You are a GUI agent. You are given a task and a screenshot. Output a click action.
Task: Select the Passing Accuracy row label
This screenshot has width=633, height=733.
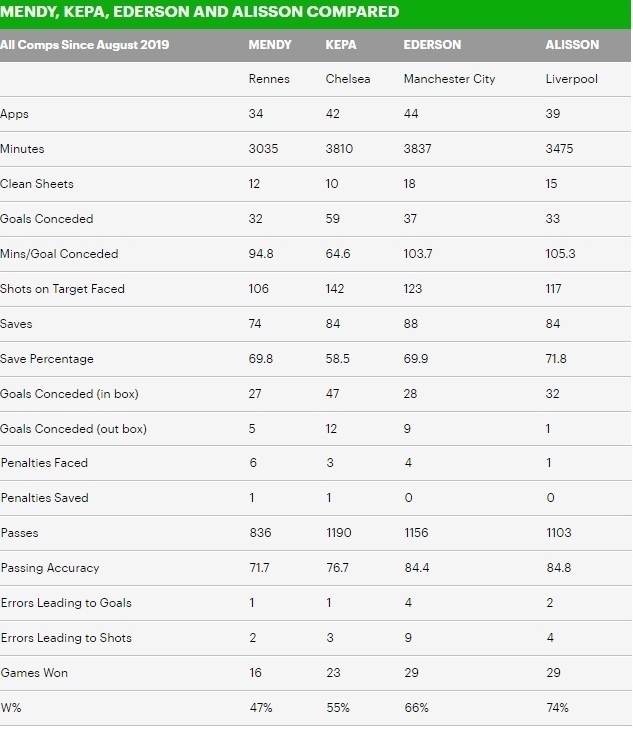pos(50,568)
